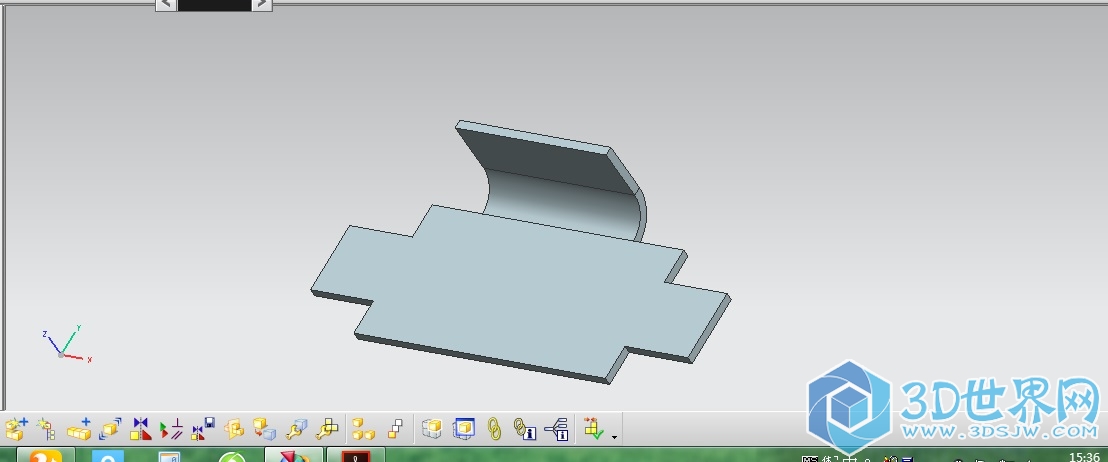Click the XYZ view triad

point(65,343)
